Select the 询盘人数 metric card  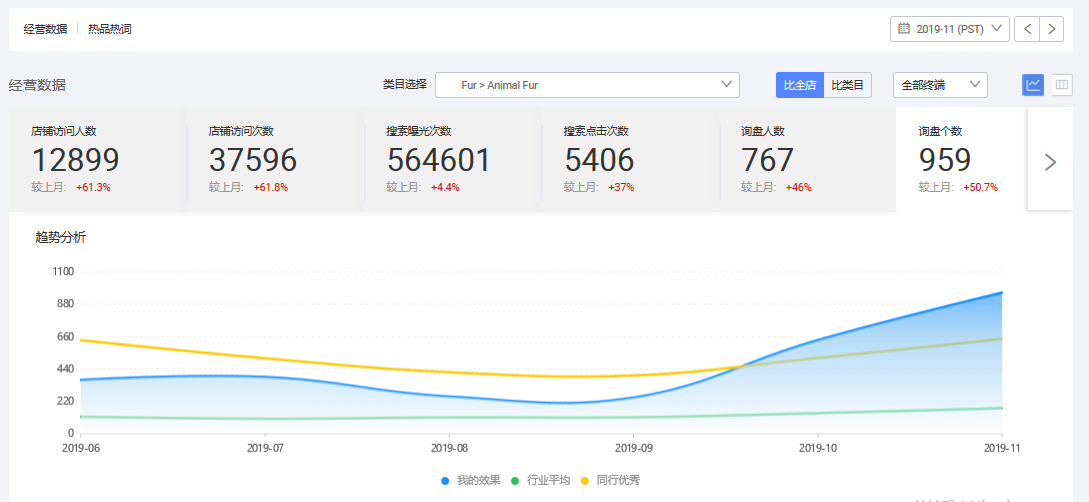[806, 159]
